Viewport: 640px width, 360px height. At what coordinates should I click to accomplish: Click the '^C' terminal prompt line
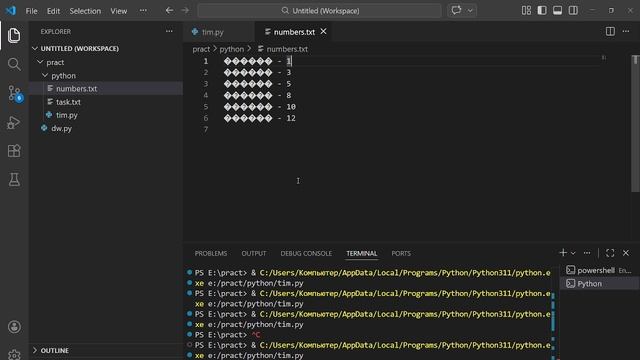227,335
